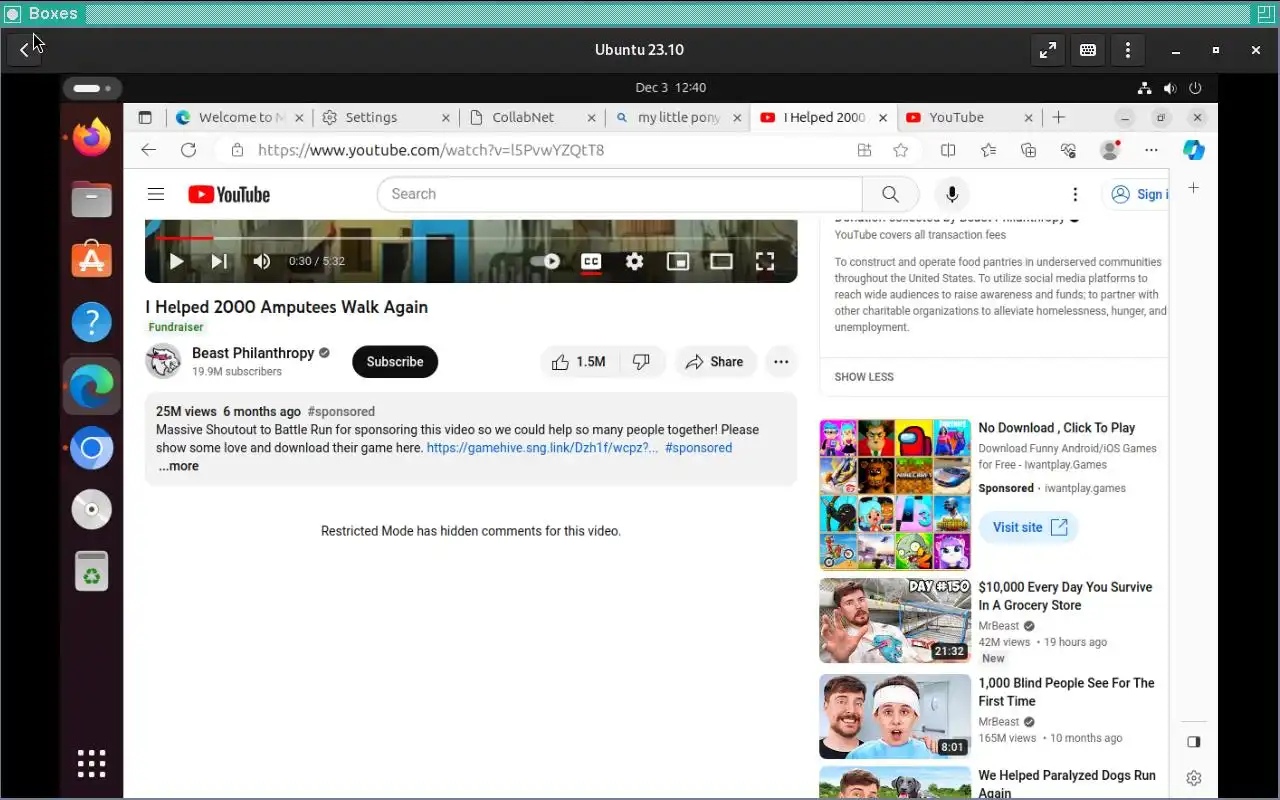Image resolution: width=1280 pixels, height=800 pixels.
Task: Subscribe to Beast Philanthropy
Action: click(395, 362)
